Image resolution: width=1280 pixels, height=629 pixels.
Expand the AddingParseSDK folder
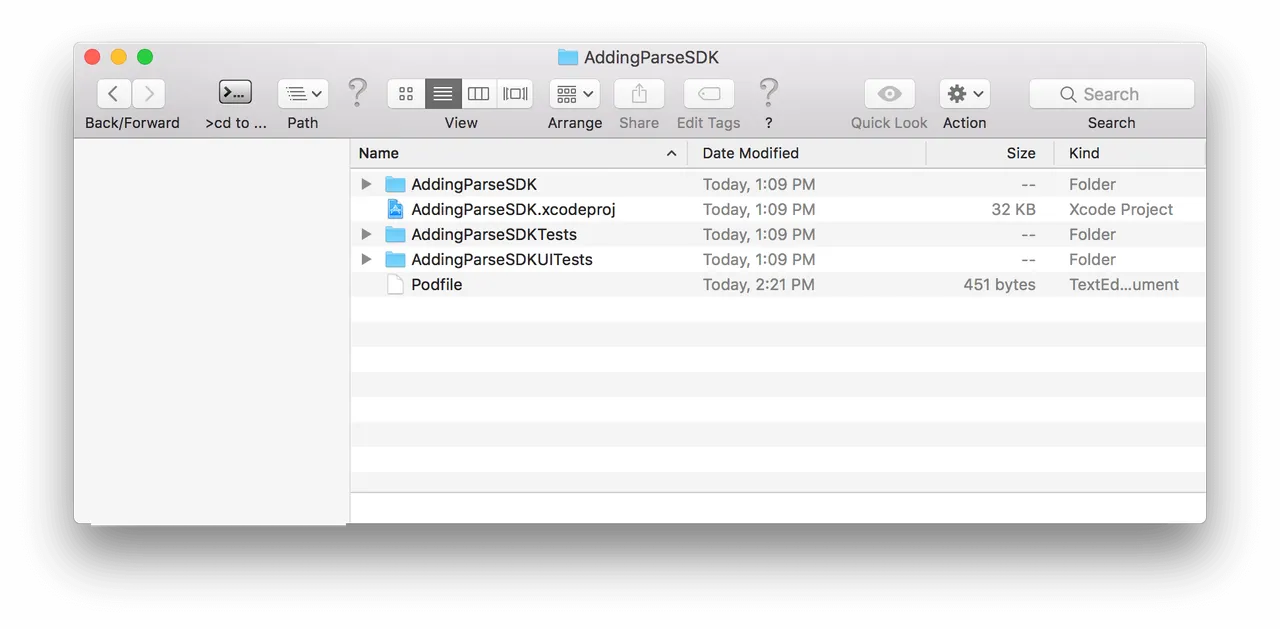[366, 184]
